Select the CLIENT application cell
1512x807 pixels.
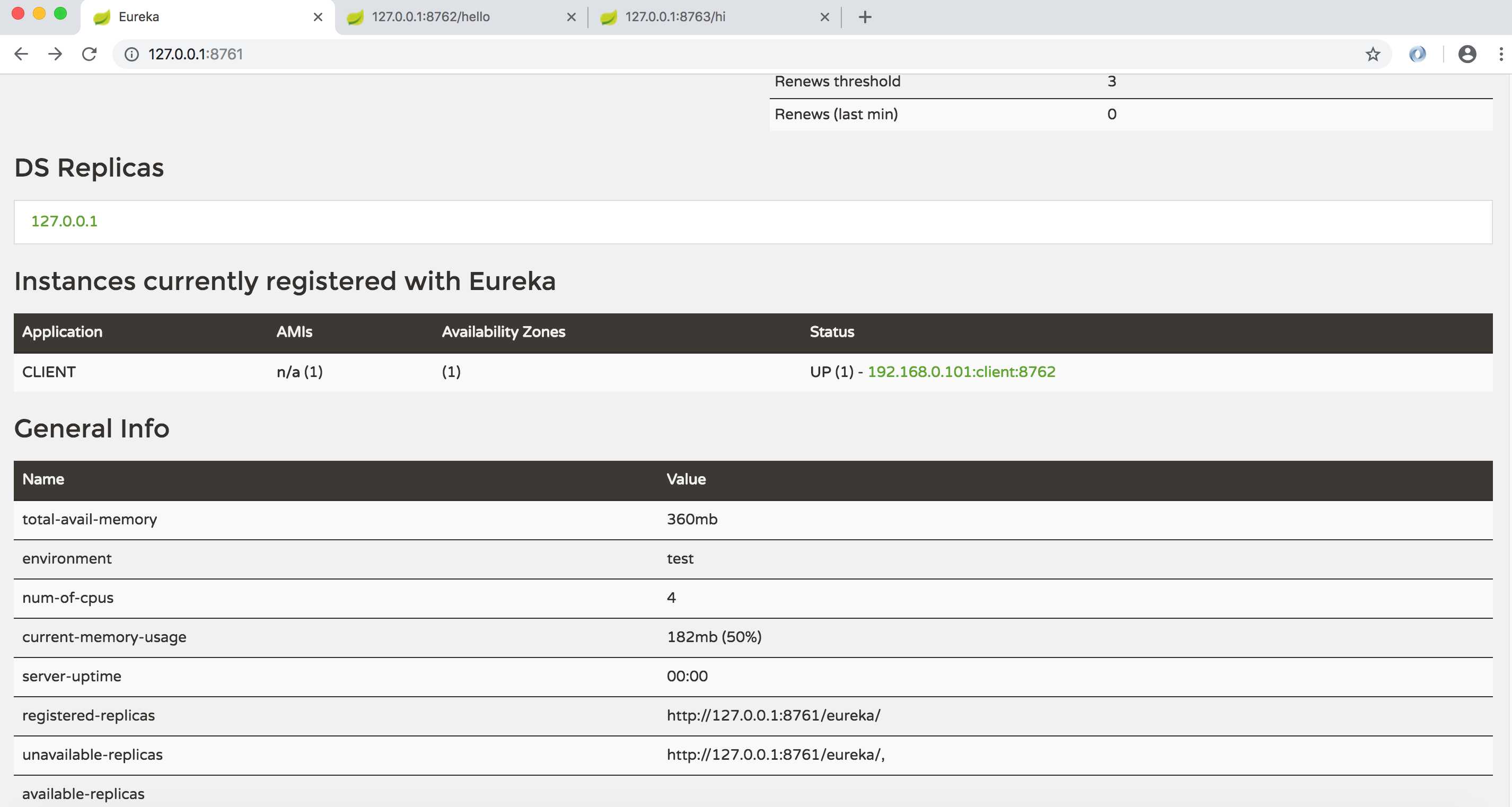click(49, 372)
